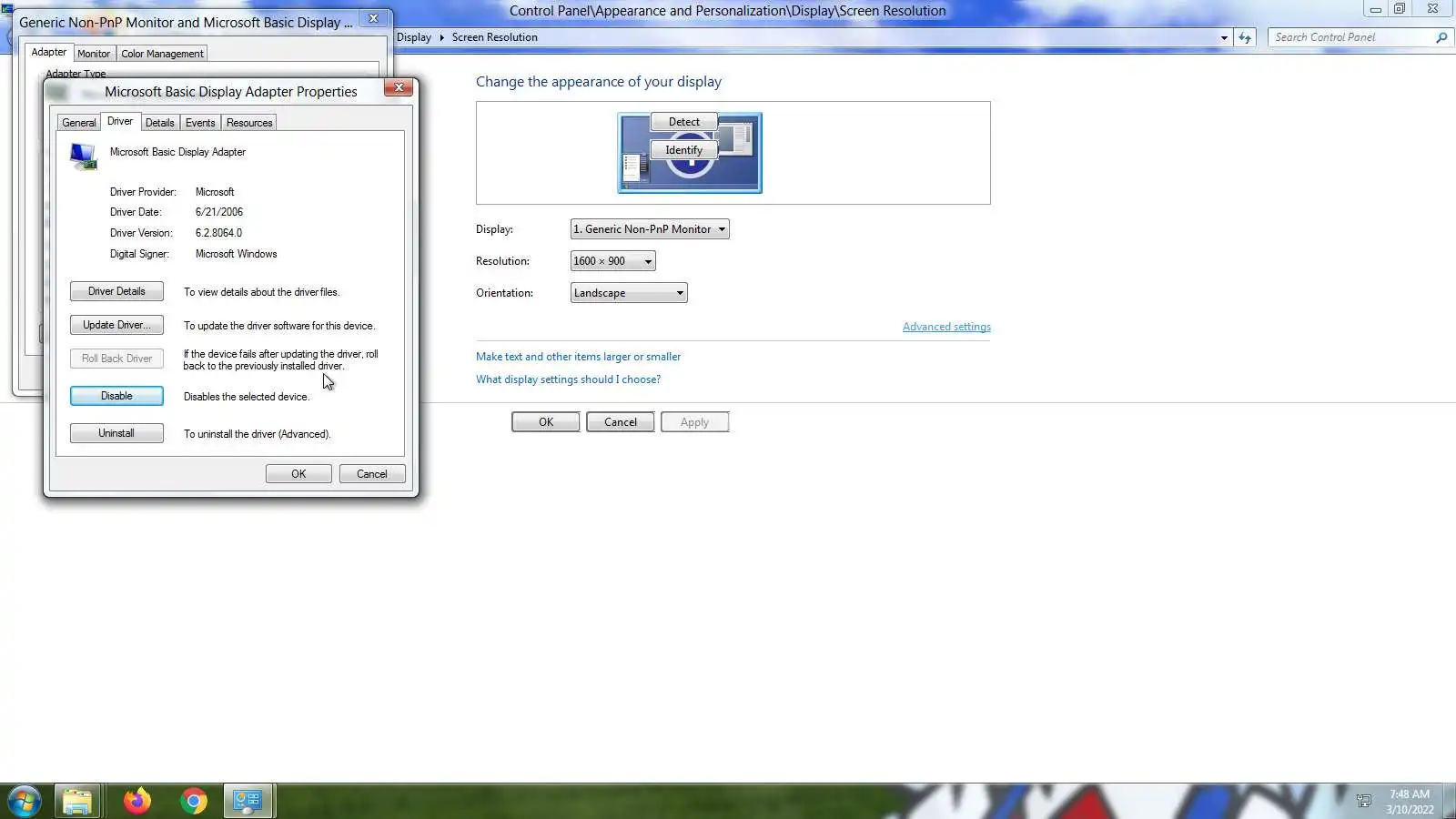Switch to Monitor tab in background dialog
Screen dimensions: 1456x819
(94, 54)
